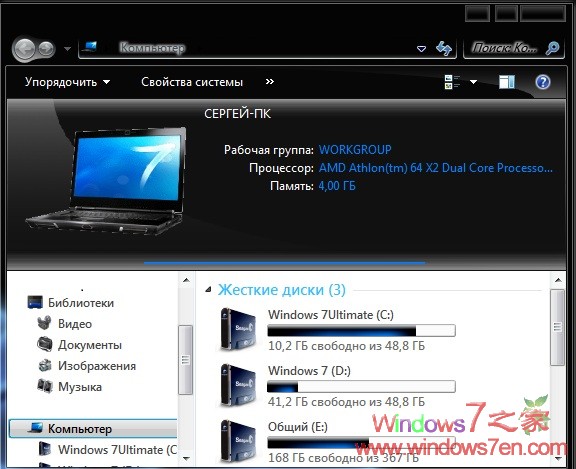The image size is (576, 469).
Task: Select the Общий (E:) drive icon
Action: coord(238,441)
